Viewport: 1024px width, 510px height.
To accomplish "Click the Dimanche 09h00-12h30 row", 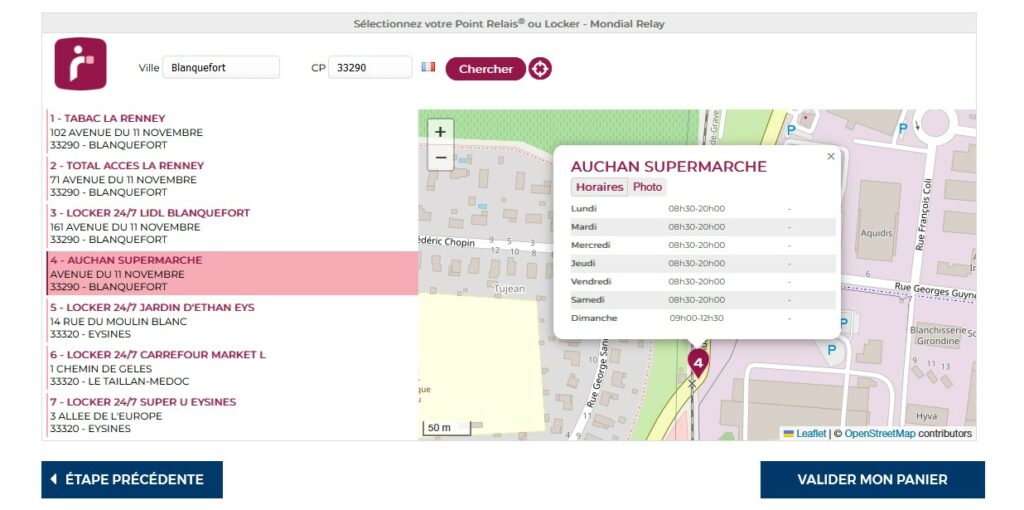I will tap(703, 319).
